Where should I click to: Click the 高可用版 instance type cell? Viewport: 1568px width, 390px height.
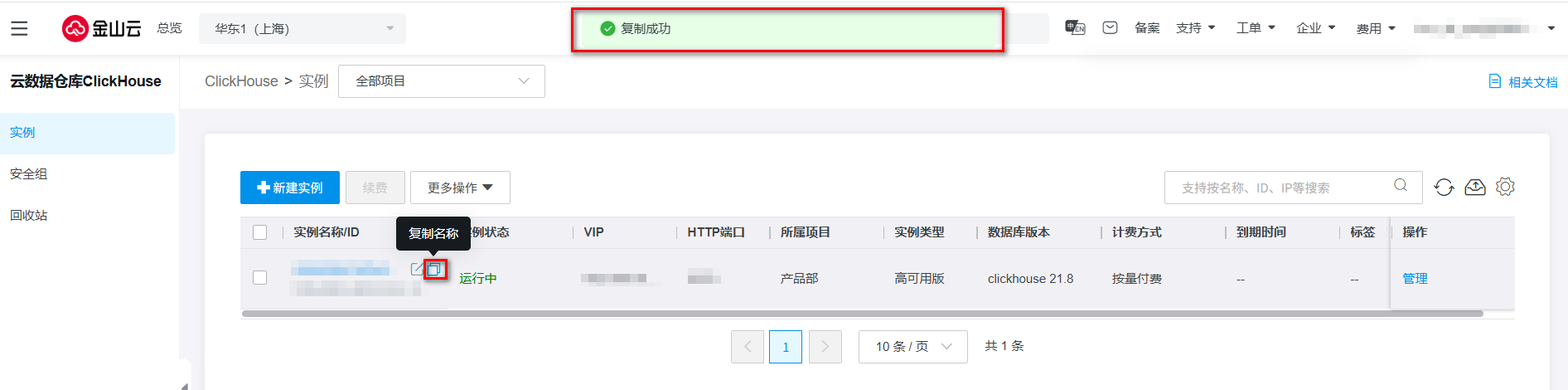pos(919,279)
